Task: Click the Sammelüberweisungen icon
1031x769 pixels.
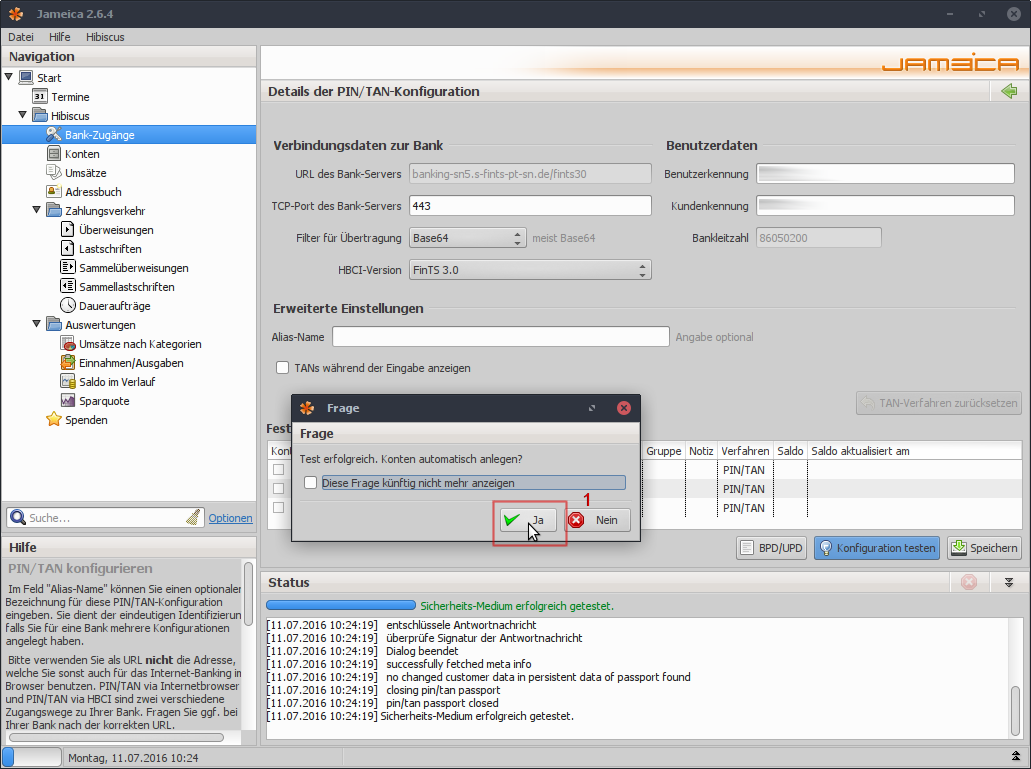Action: 67,268
